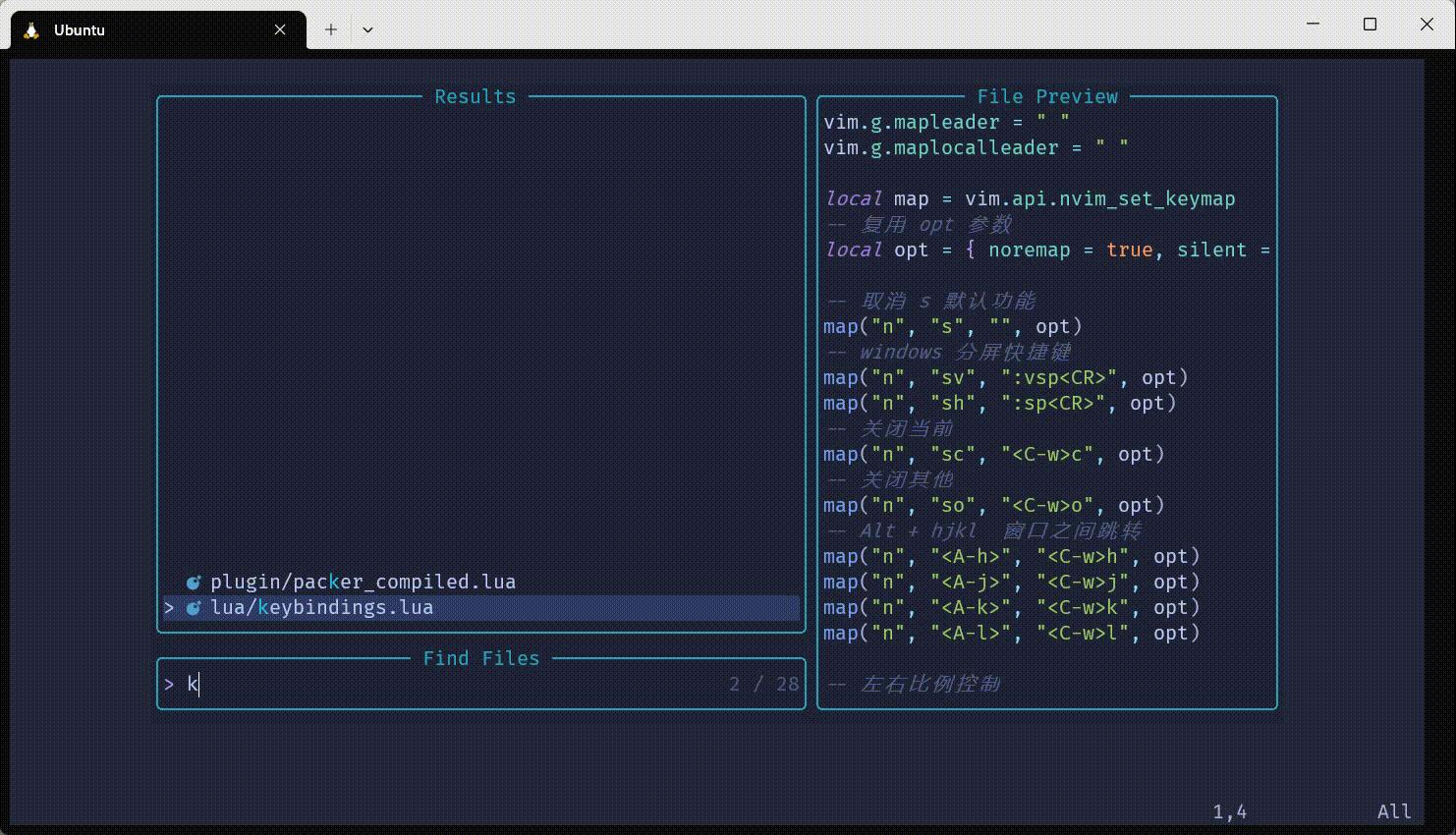Select the plugin/packer_compiled.lua result

pos(363,582)
